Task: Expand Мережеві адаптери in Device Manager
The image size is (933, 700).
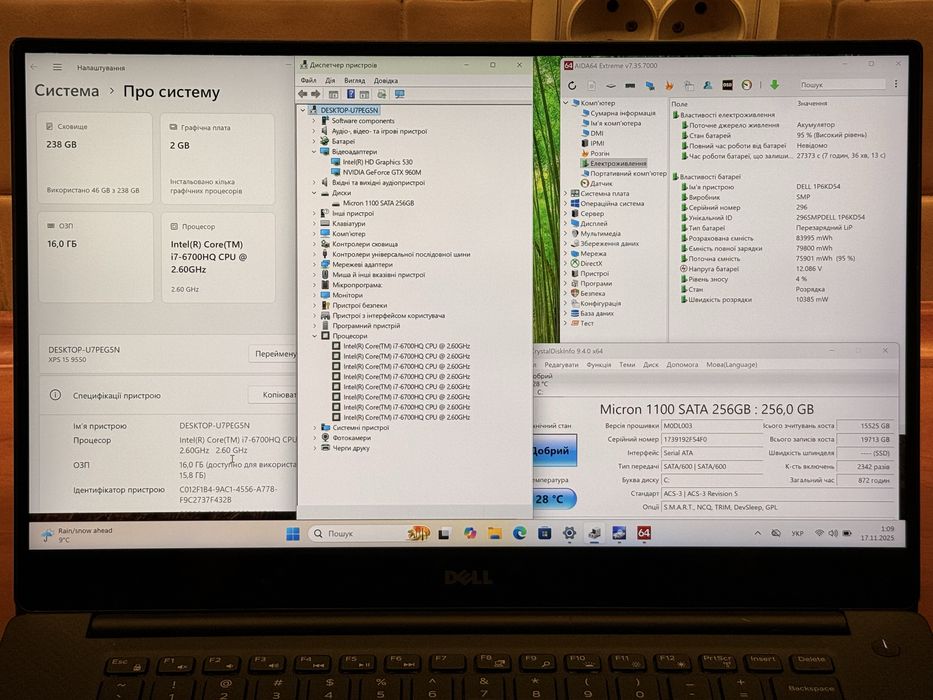Action: [x=314, y=264]
